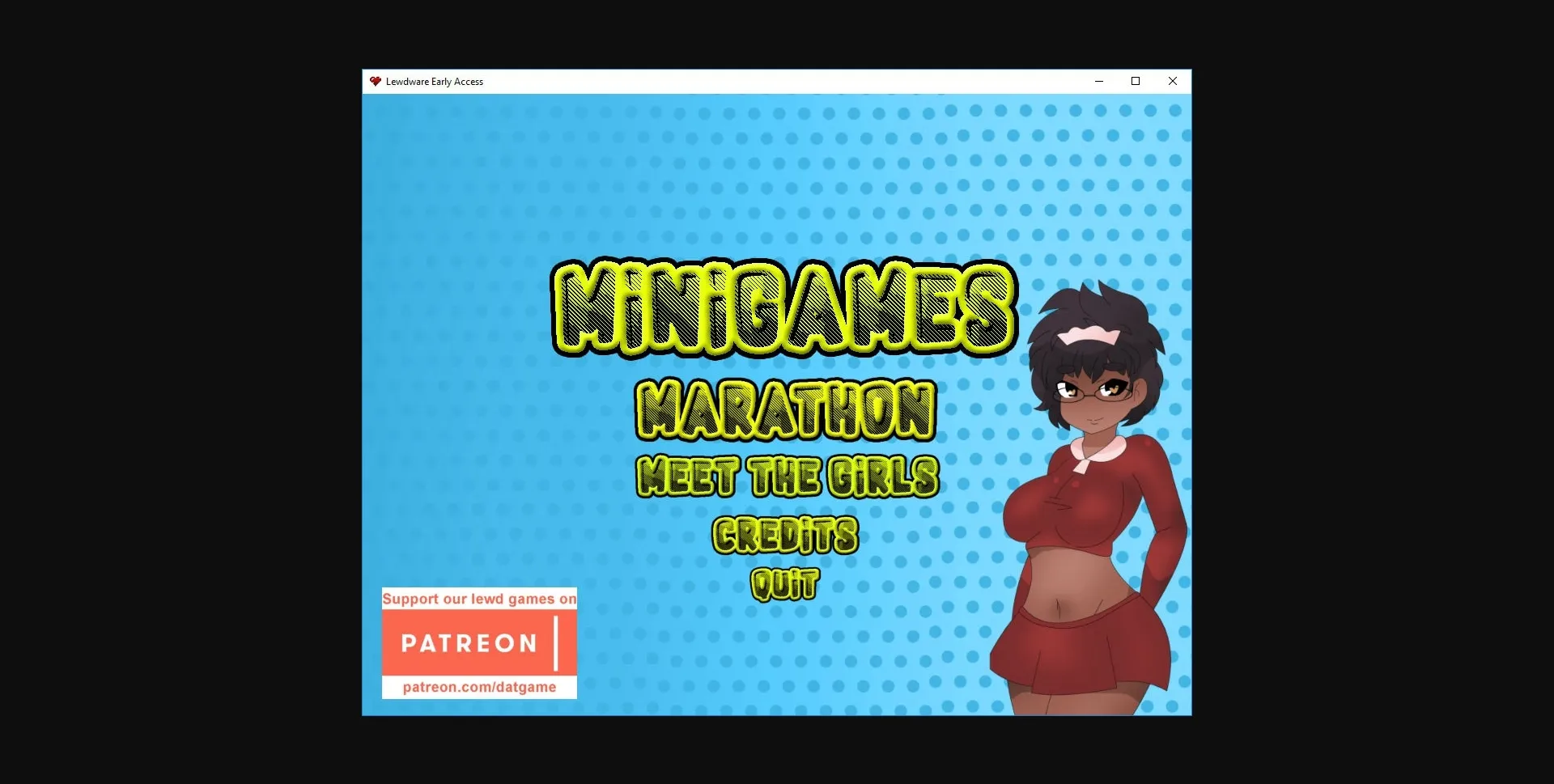Click the red heart app icon
Screen dimensions: 1554x784
click(375, 82)
